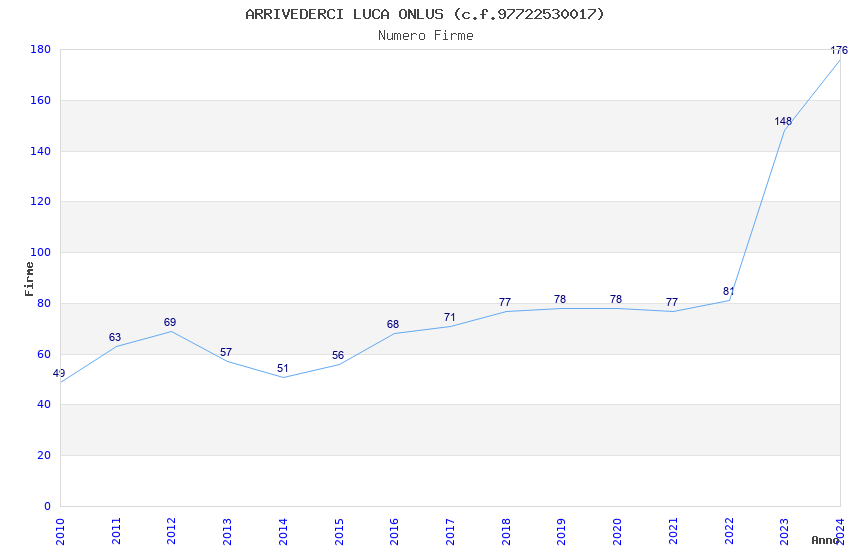Click the subtitle Numero Firme

click(x=426, y=36)
